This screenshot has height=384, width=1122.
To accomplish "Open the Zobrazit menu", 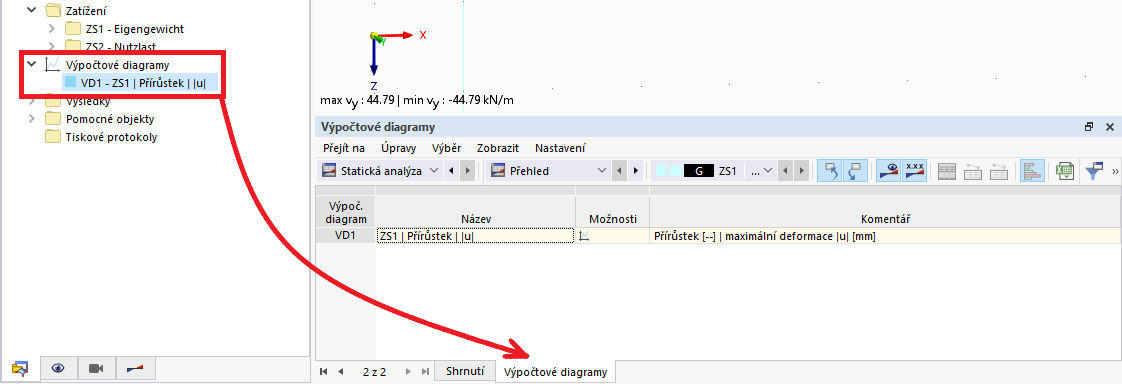I will click(x=497, y=148).
